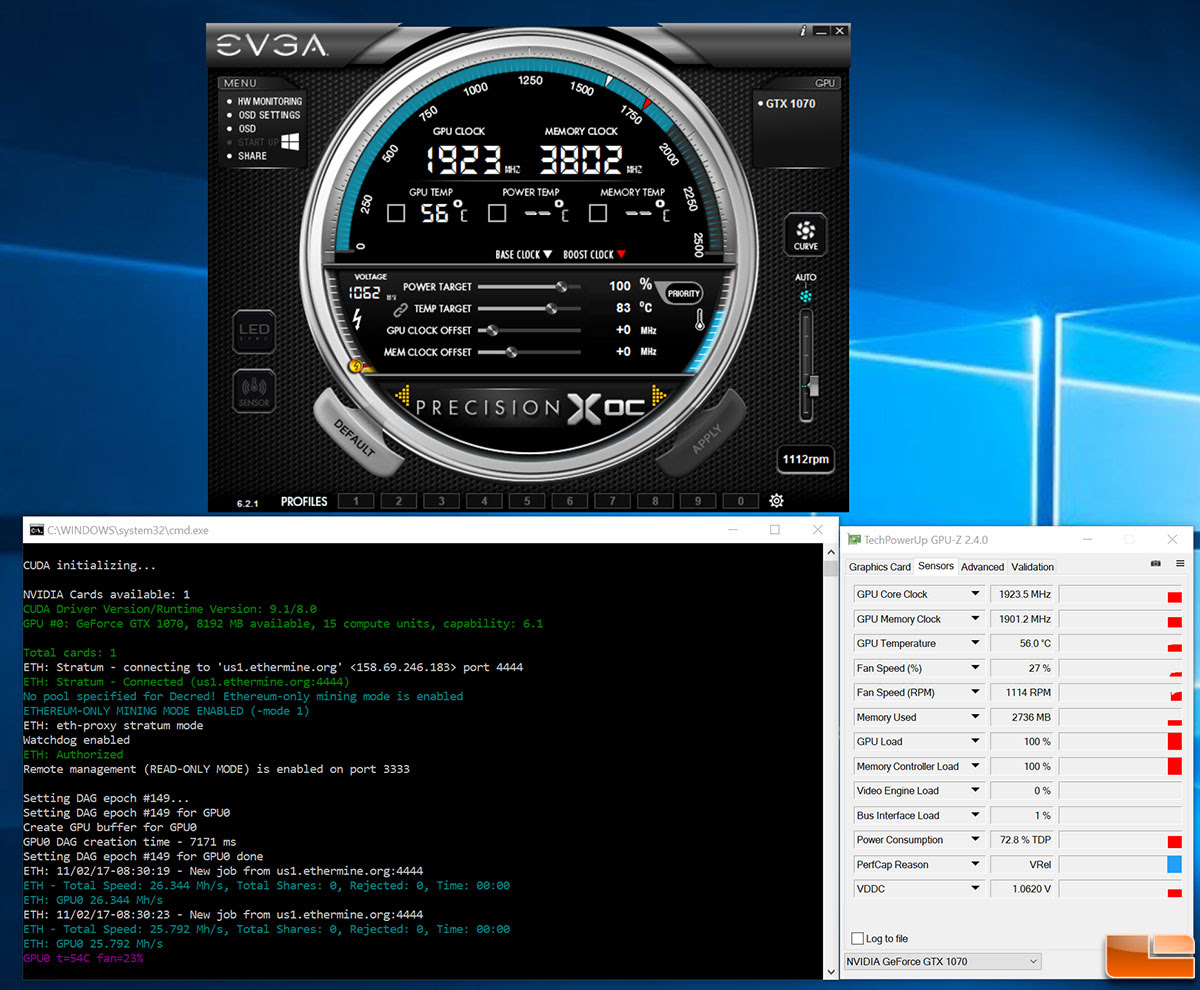
Task: Toggle the Memory Temp checkbox
Action: (x=598, y=213)
